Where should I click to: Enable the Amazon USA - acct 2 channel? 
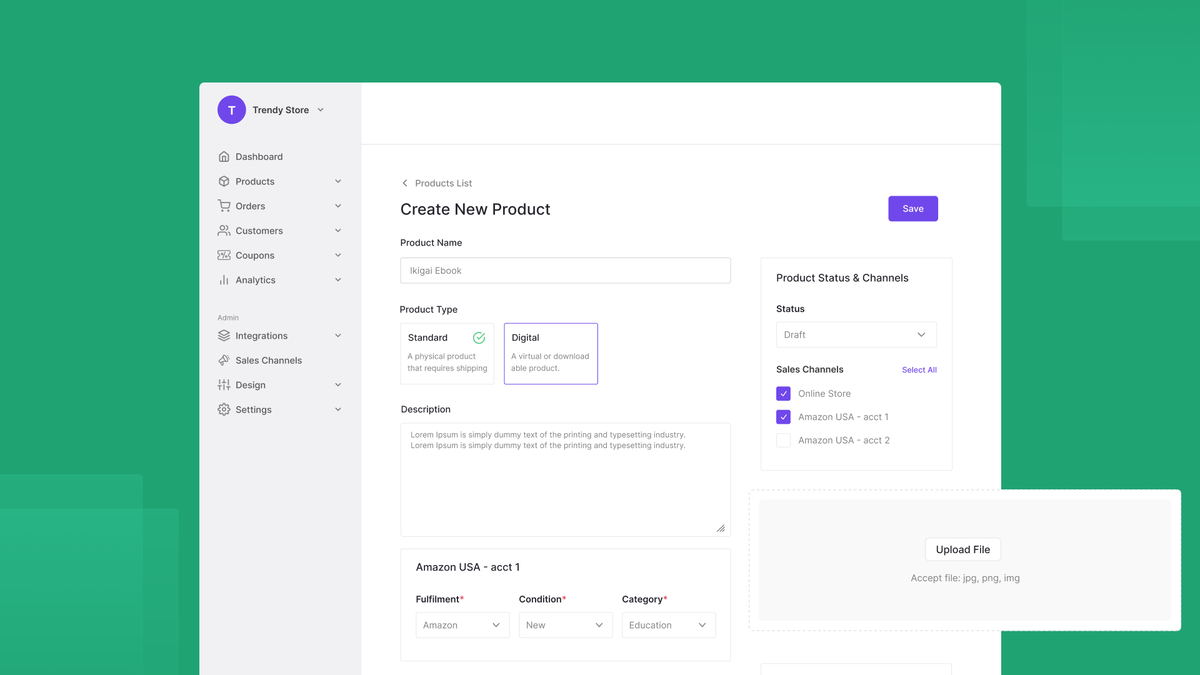click(x=783, y=440)
